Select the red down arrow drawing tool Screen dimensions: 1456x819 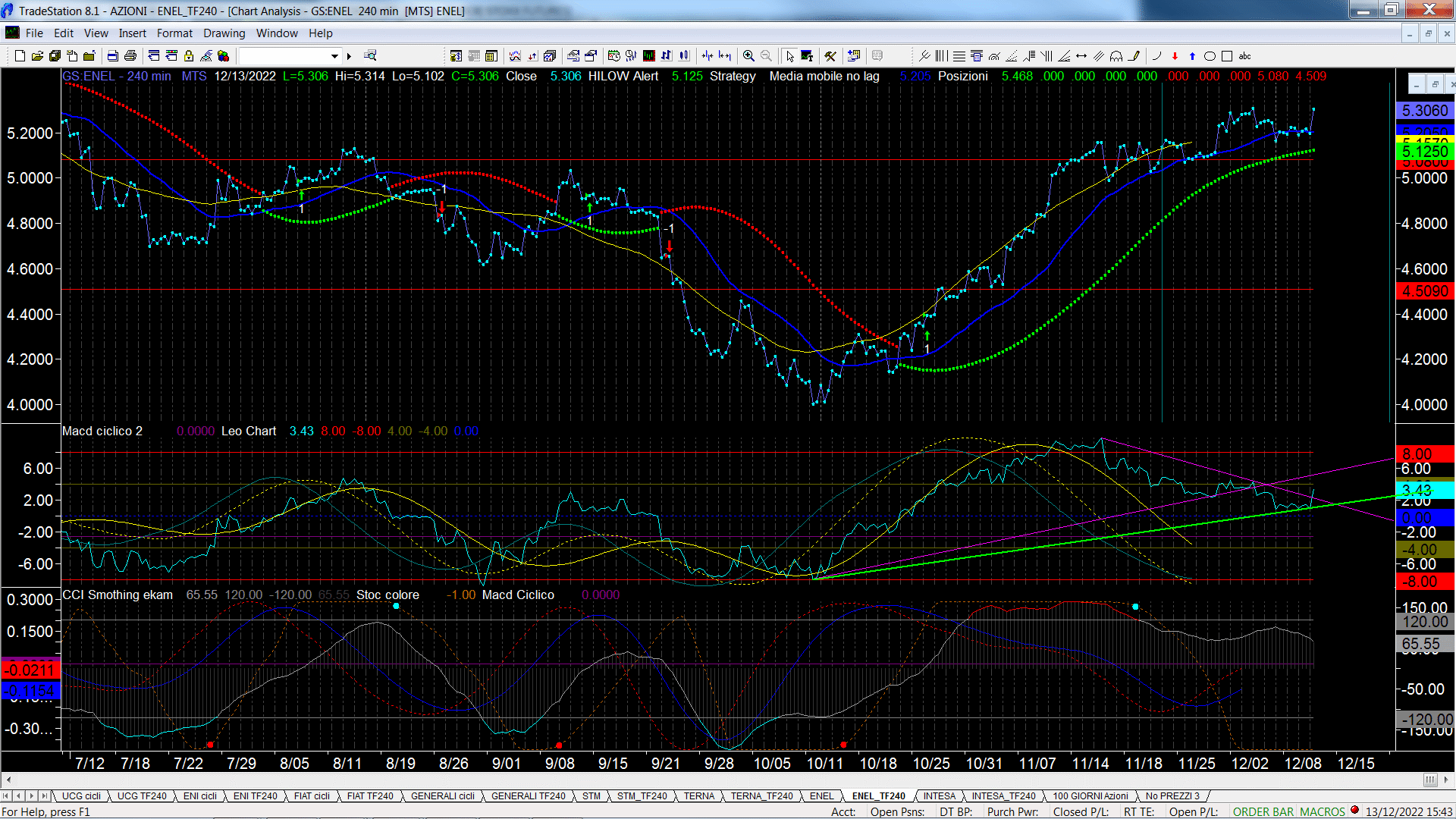pos(1175,56)
